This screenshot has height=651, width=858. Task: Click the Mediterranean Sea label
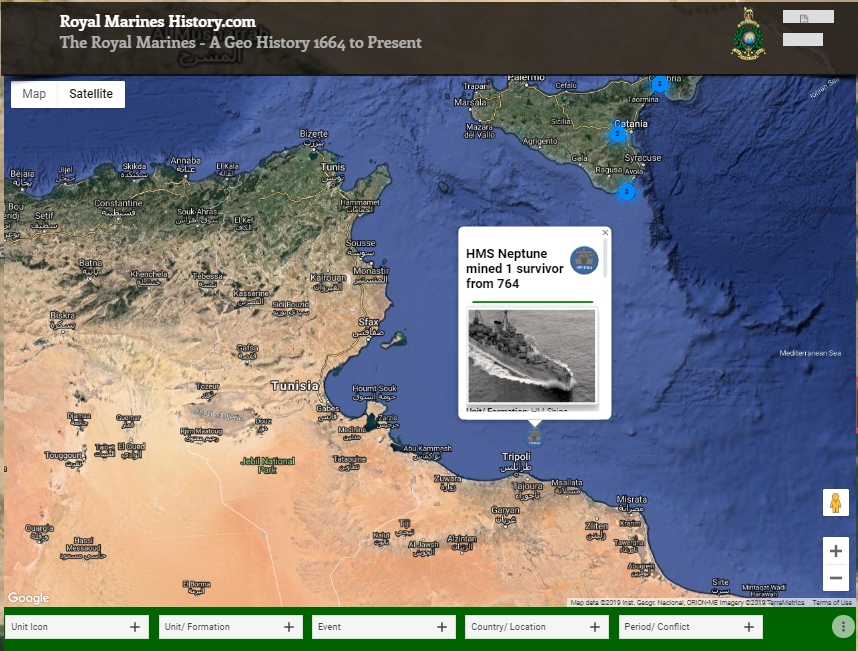tap(810, 353)
